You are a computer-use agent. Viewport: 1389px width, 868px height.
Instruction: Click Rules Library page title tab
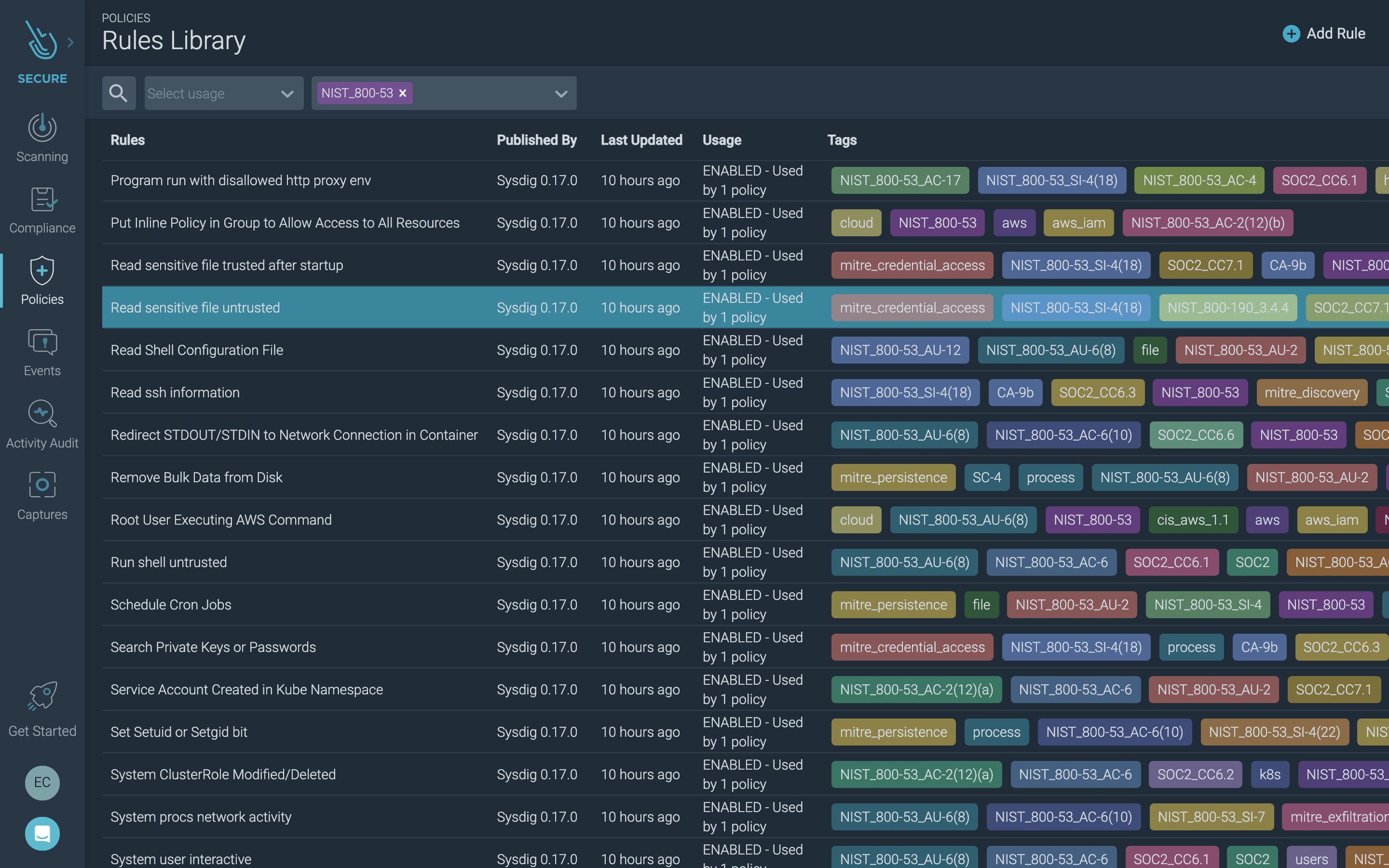(x=173, y=40)
